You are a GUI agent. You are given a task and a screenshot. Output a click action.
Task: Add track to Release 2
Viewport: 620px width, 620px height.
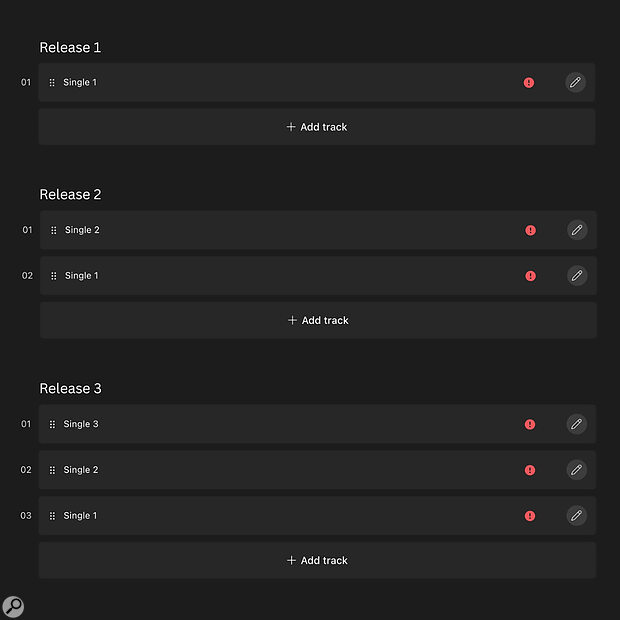point(318,320)
